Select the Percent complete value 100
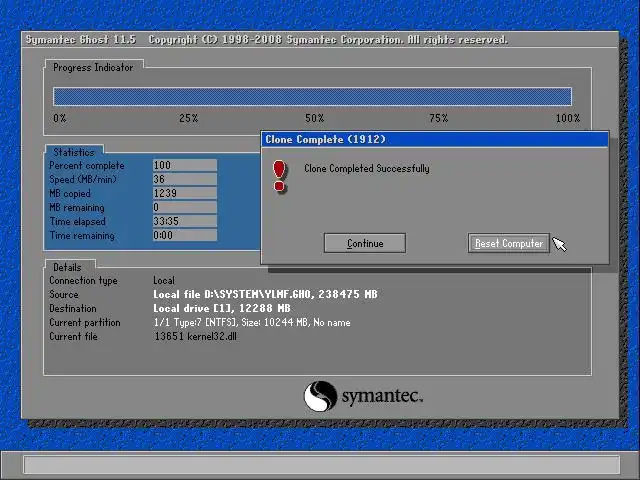Viewport: 640px width, 480px height. click(184, 165)
